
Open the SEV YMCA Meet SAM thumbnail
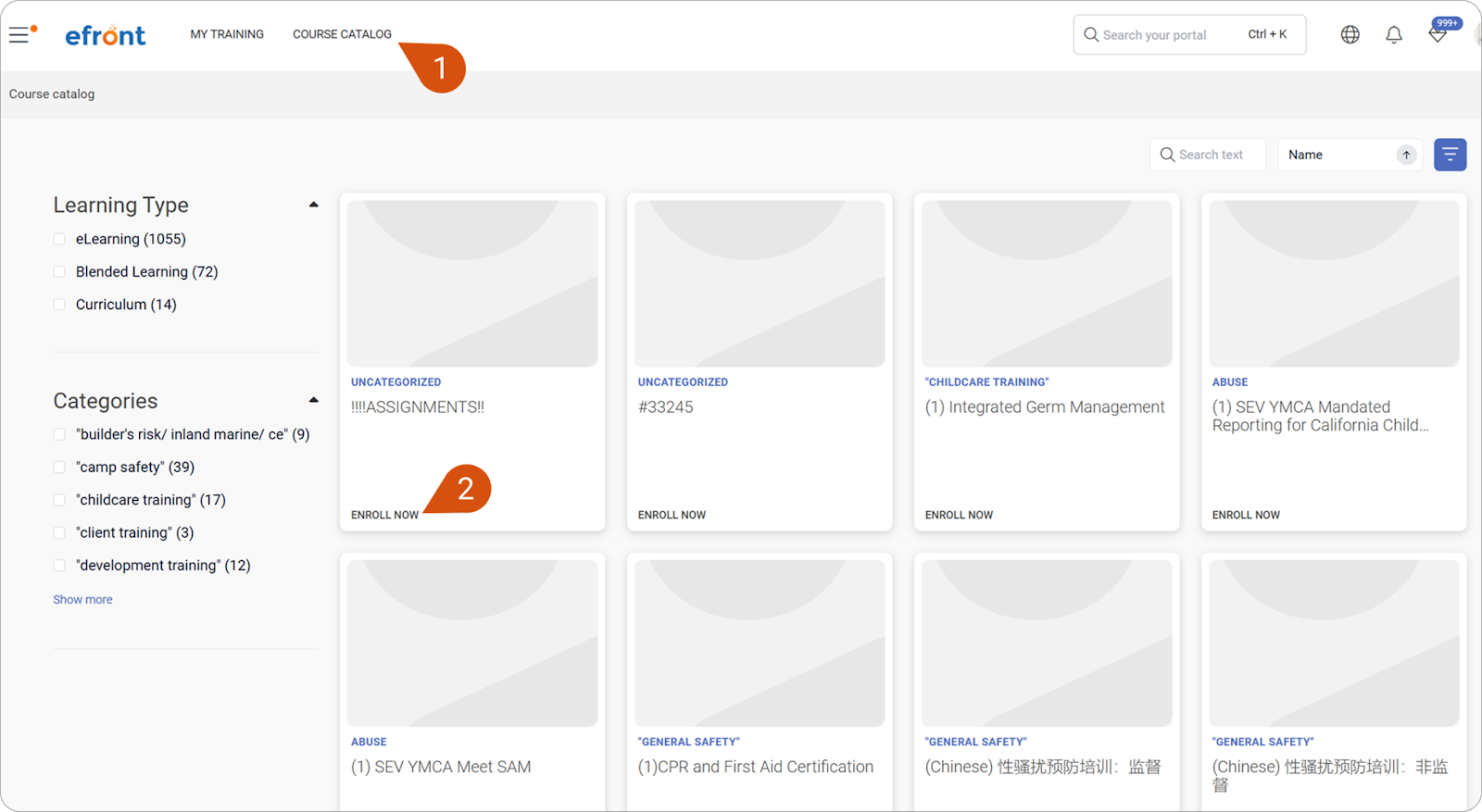tap(472, 643)
